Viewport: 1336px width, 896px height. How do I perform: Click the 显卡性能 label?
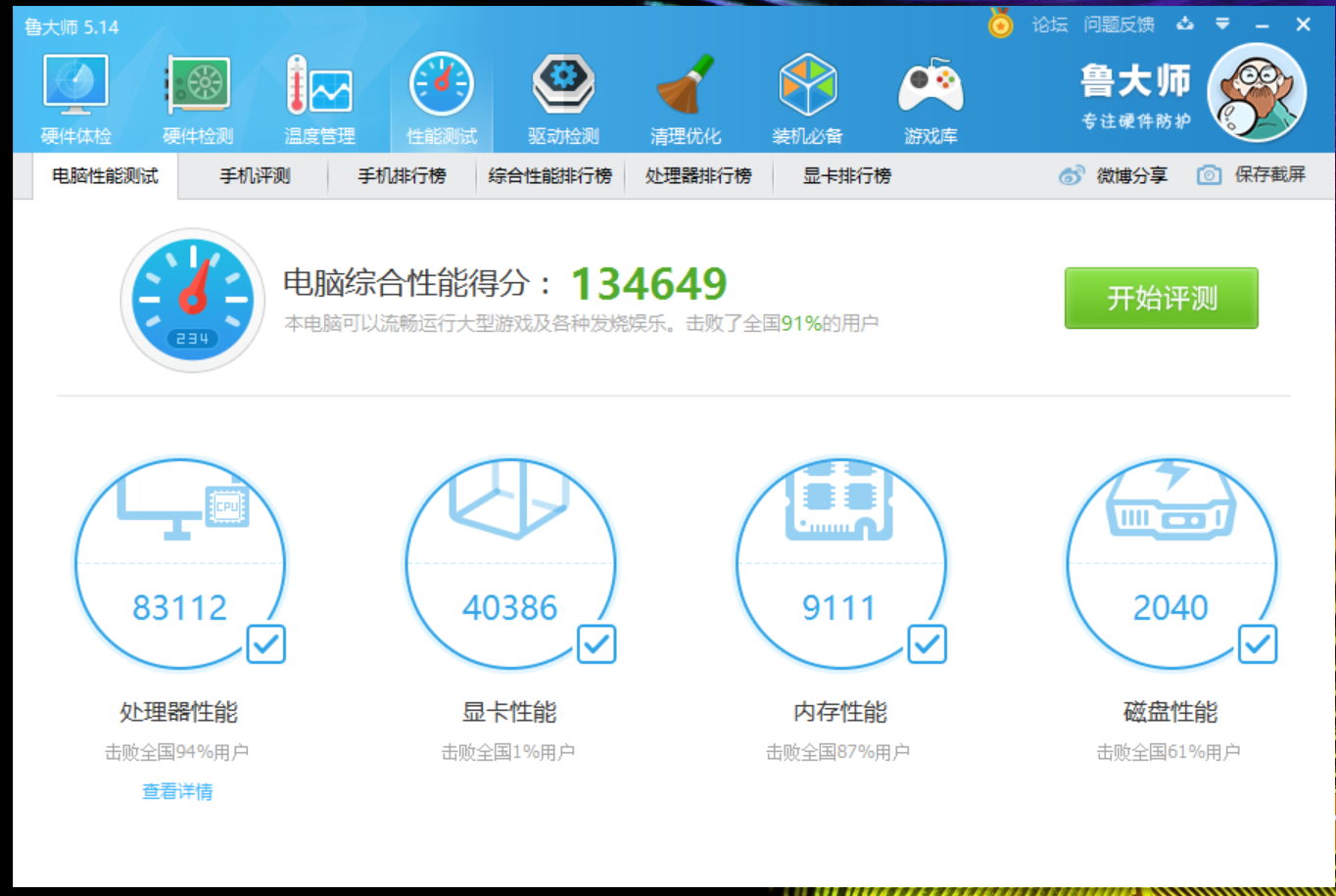pos(509,712)
